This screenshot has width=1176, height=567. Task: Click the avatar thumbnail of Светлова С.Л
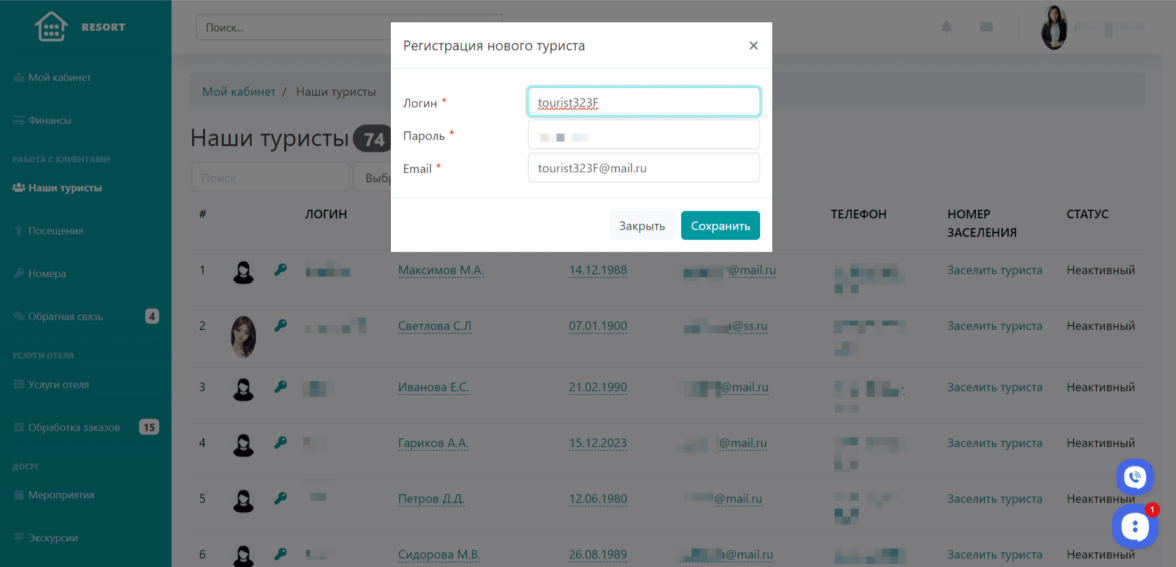coord(243,336)
